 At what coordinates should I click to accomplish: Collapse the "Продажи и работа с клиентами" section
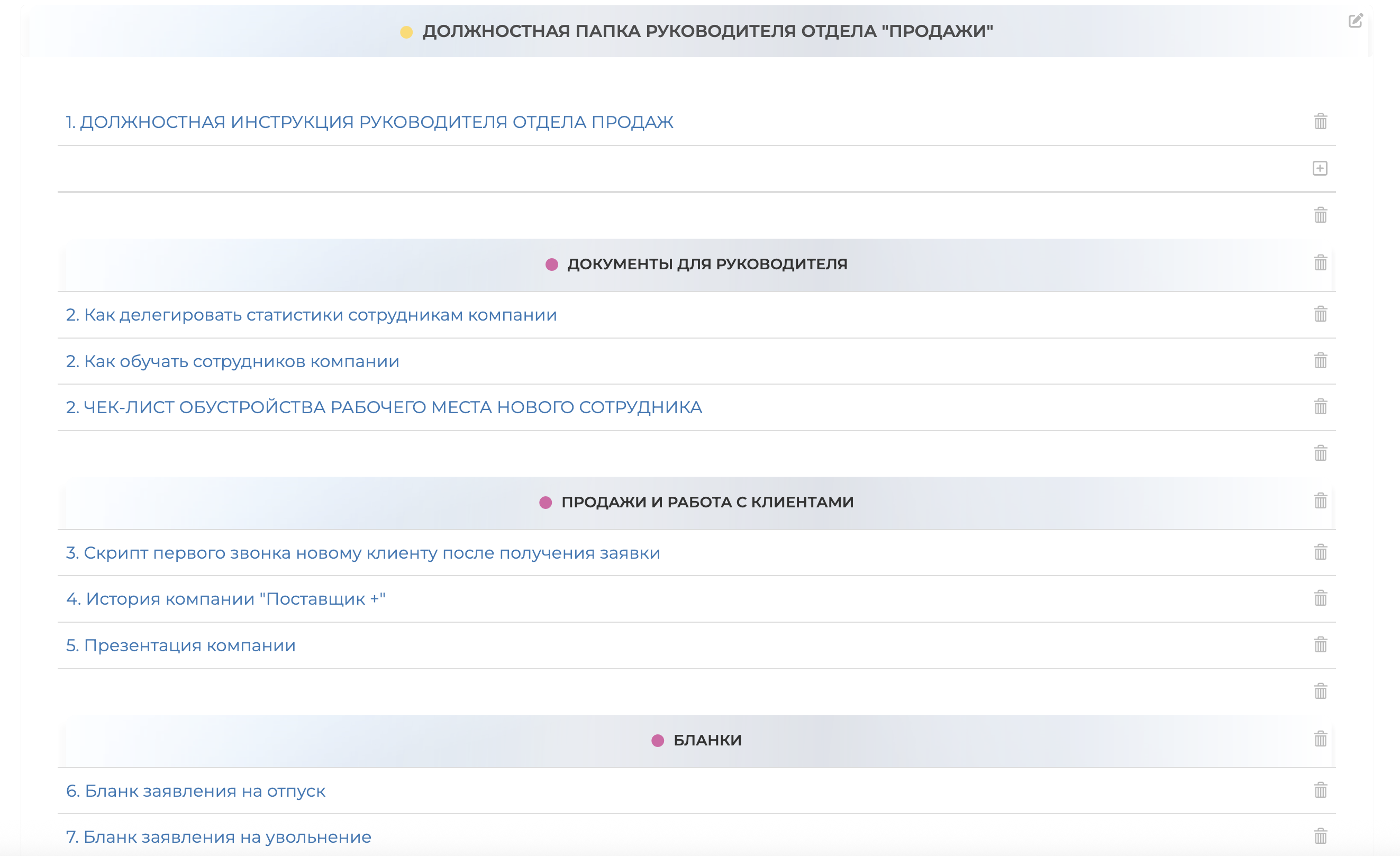(x=707, y=502)
